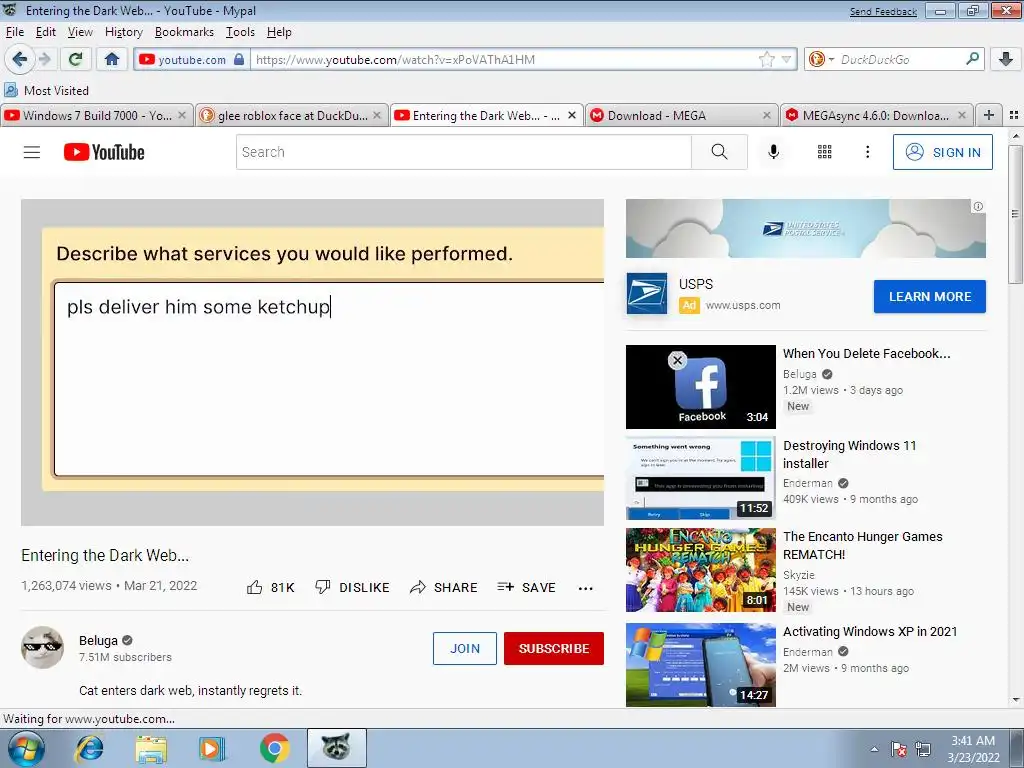
Task: Open the www.usps.com ad link
Action: [x=743, y=305]
